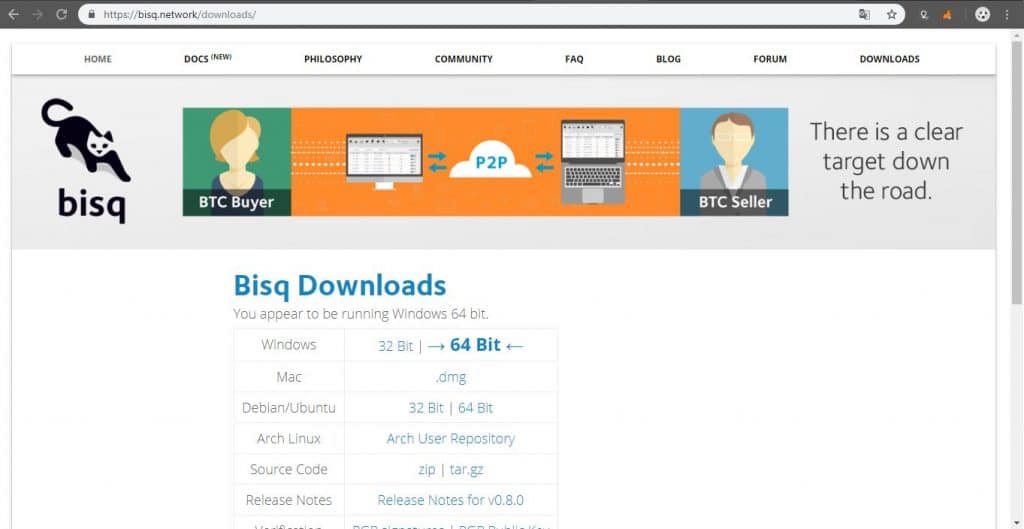This screenshot has width=1024, height=529.
Task: Click the browser forward arrow
Action: pos(37,14)
